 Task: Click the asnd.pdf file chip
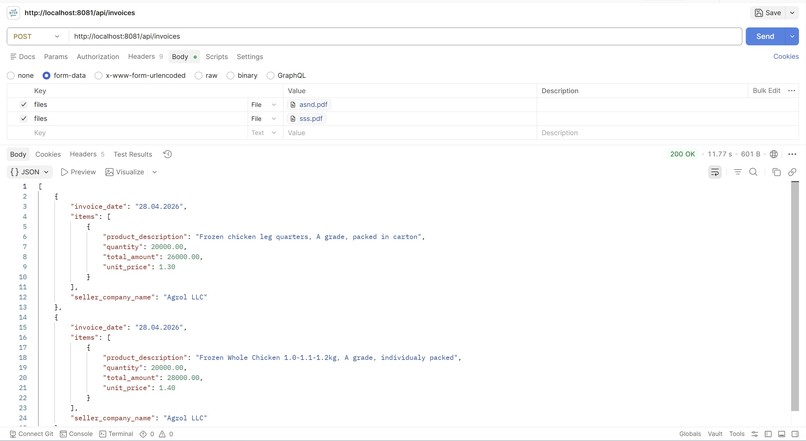coord(308,104)
